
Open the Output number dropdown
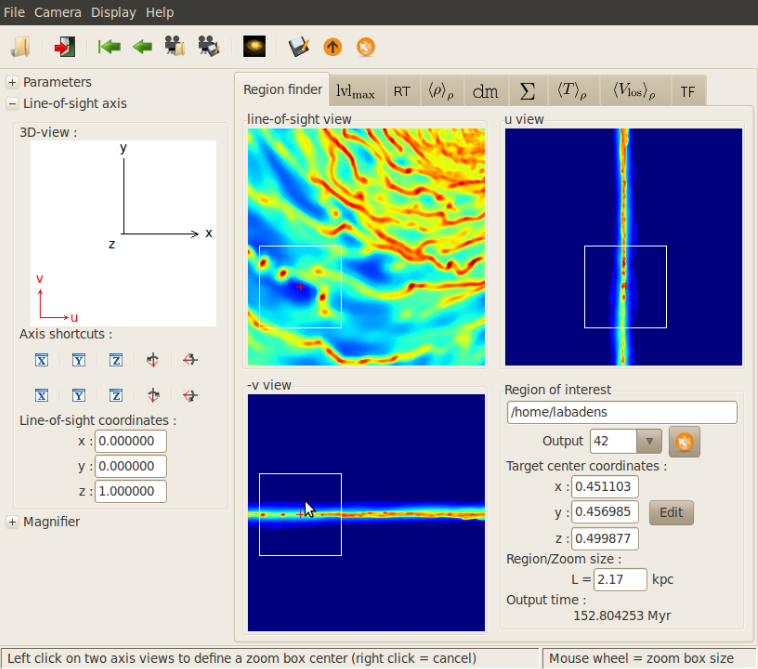(648, 441)
